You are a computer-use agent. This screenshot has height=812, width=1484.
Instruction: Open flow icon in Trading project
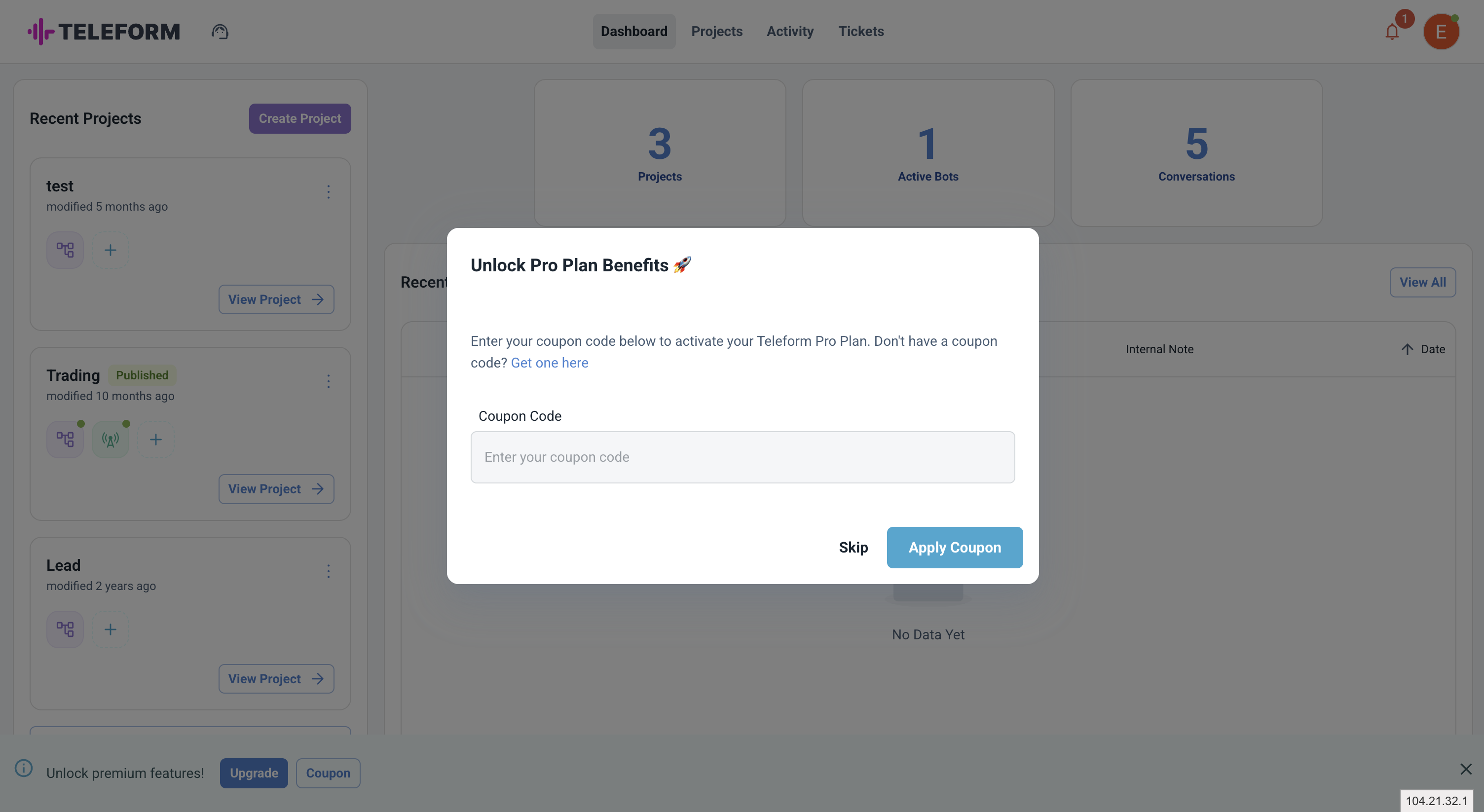(x=65, y=440)
